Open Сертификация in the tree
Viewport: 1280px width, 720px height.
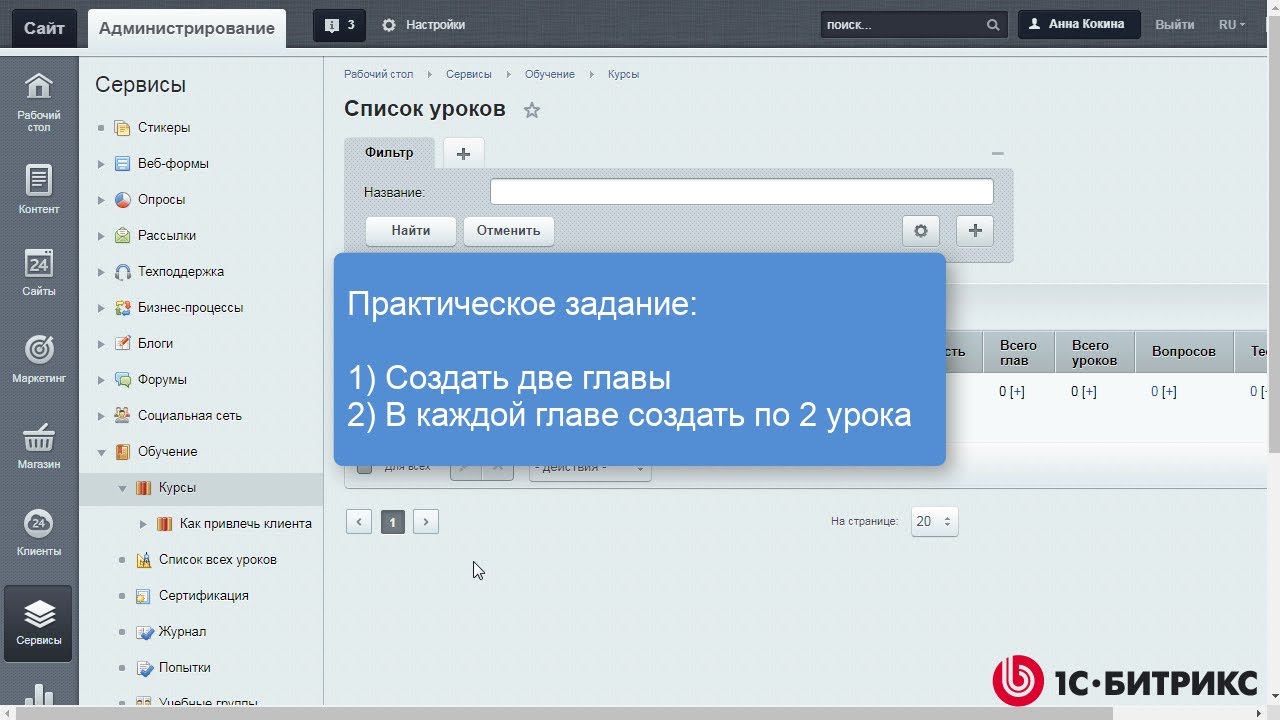click(x=203, y=595)
